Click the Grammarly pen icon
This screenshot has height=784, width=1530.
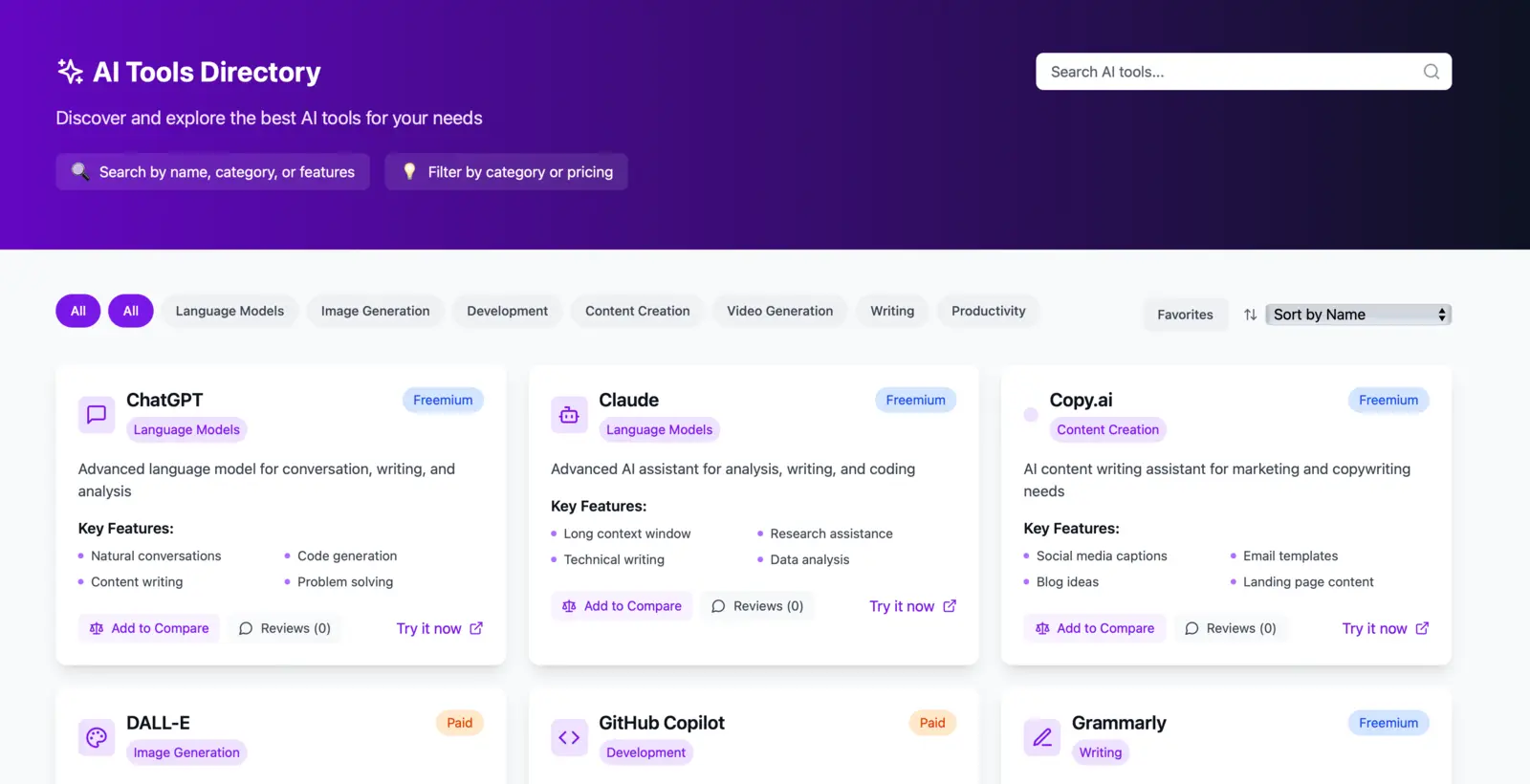point(1042,737)
